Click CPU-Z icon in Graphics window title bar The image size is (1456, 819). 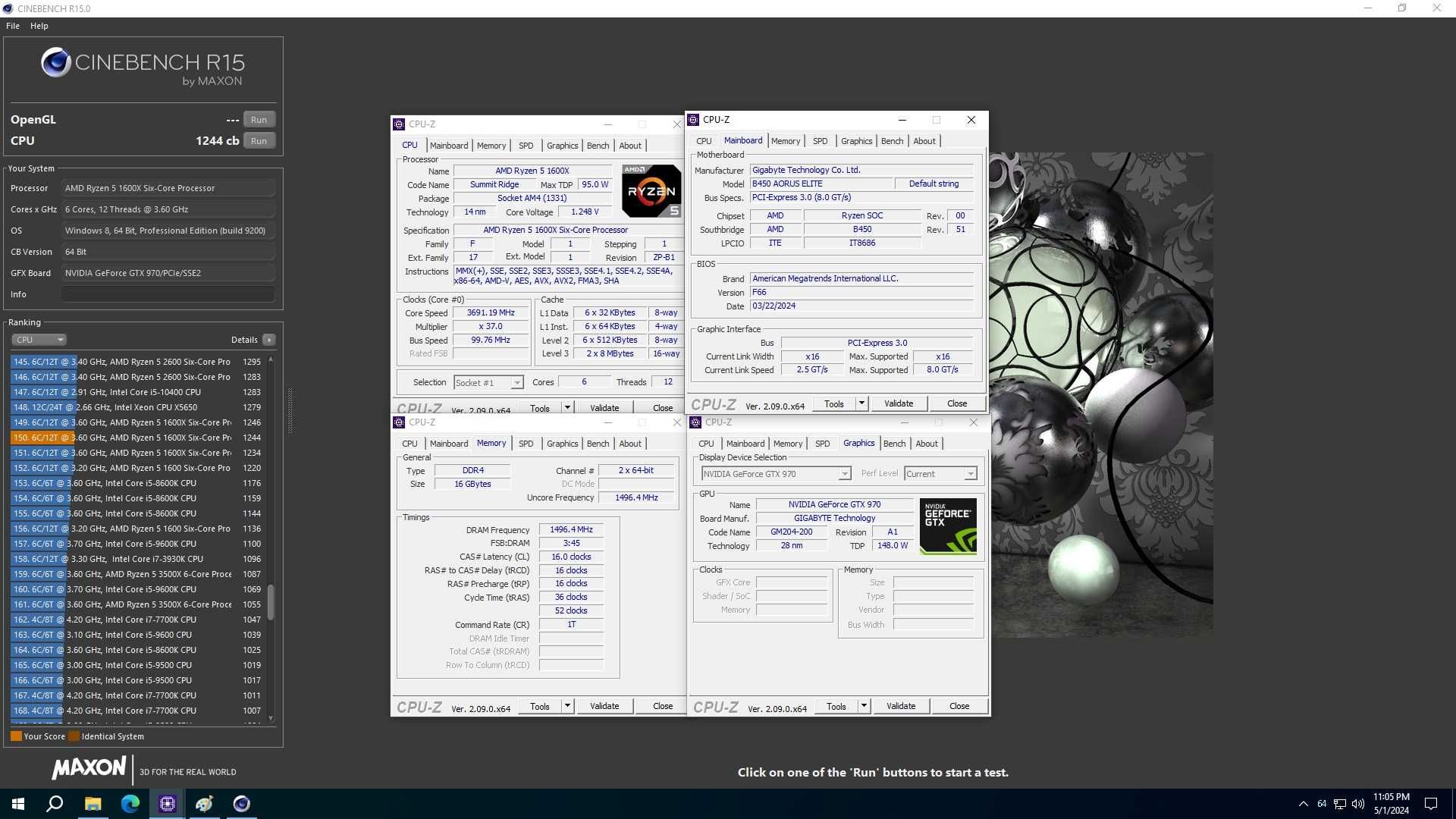point(695,422)
